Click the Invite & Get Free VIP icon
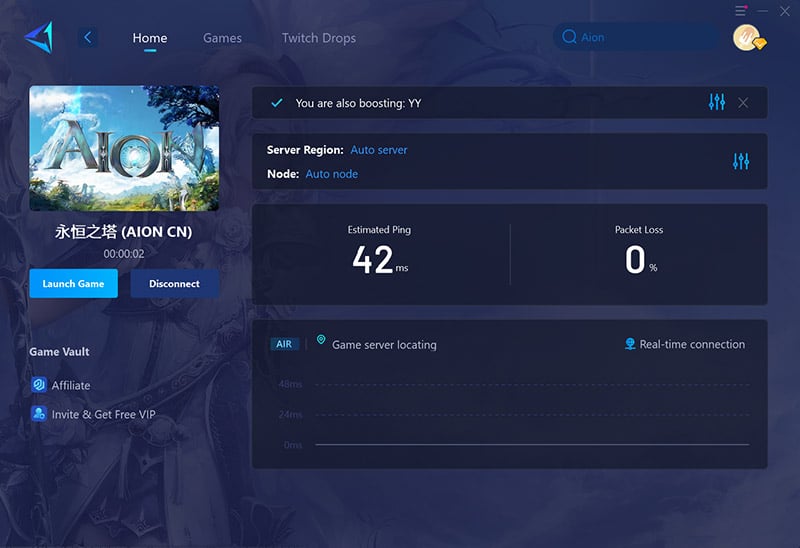This screenshot has height=548, width=800. [39, 414]
